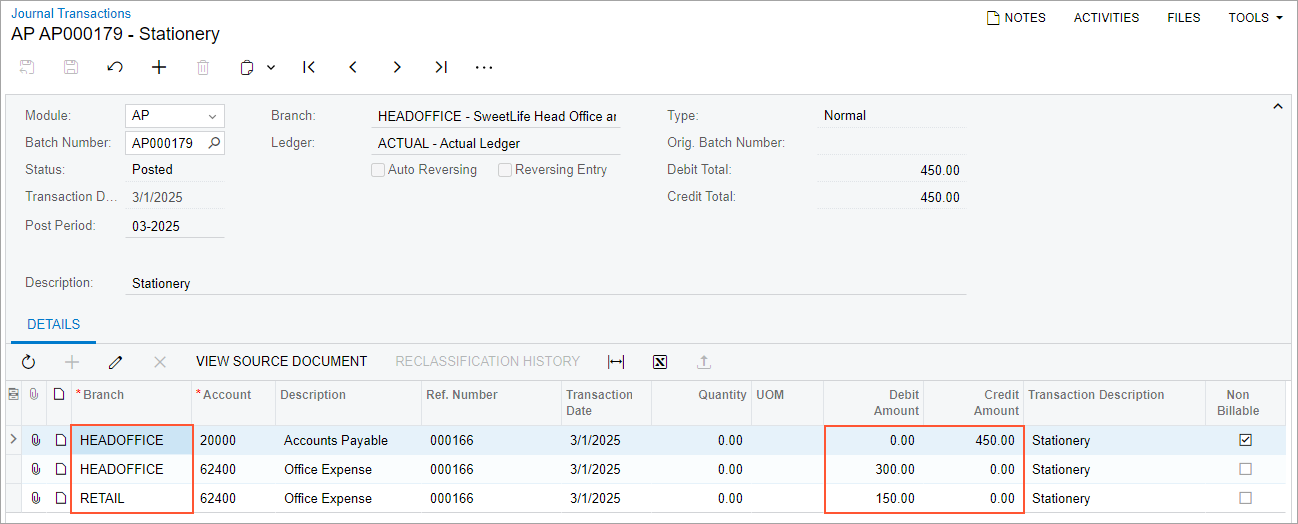This screenshot has width=1298, height=524.
Task: Click the Undo icon in the toolbar
Action: [115, 68]
